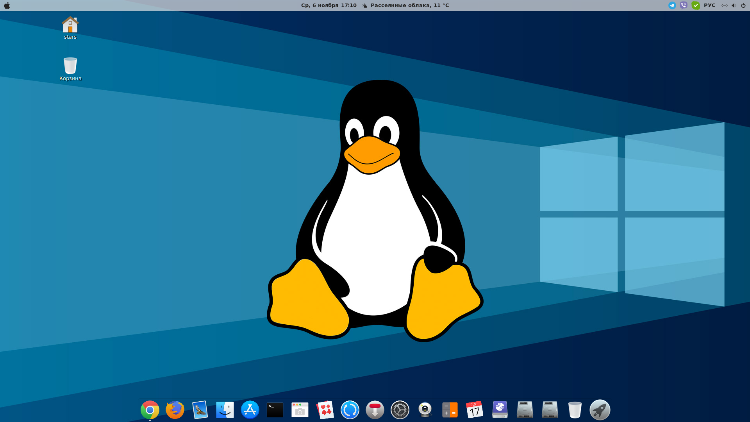Click the Telegram tray icon

pyautogui.click(x=672, y=5)
